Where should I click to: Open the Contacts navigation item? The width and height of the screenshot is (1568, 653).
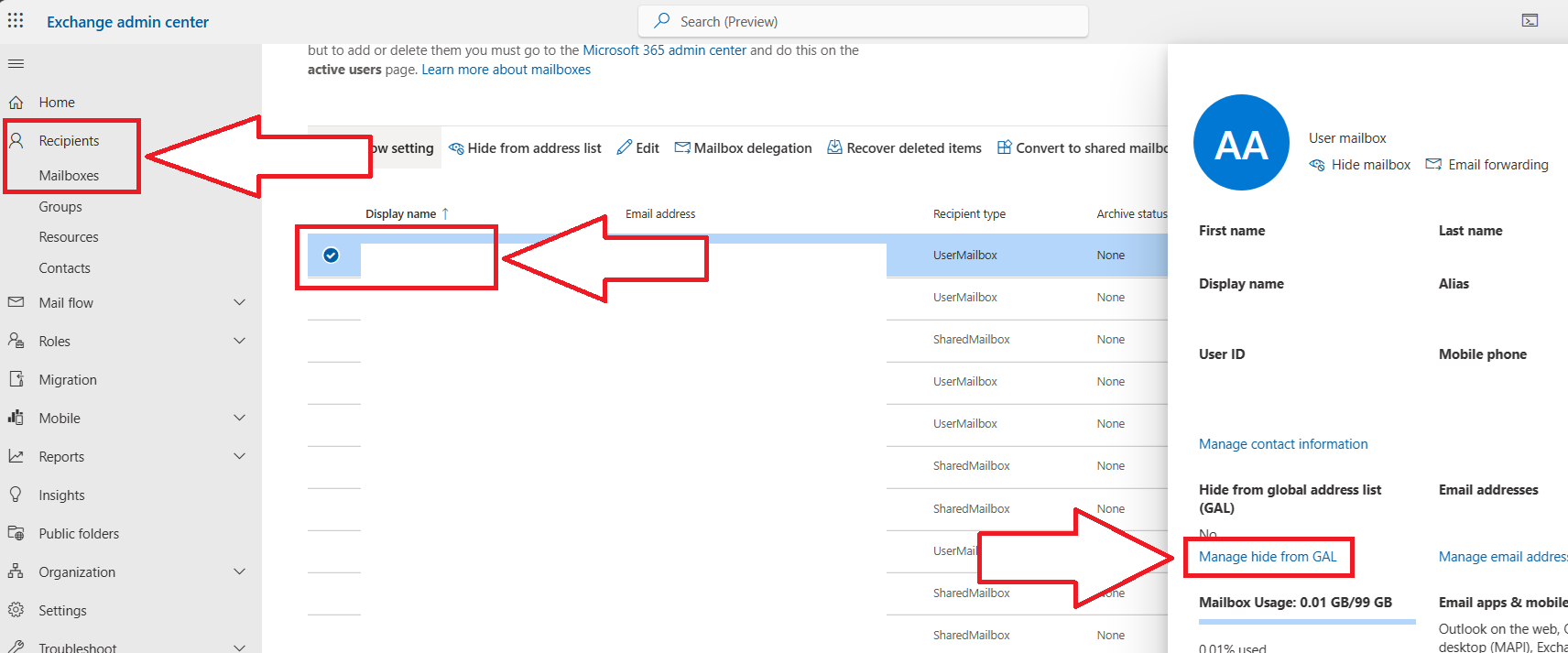[x=64, y=268]
